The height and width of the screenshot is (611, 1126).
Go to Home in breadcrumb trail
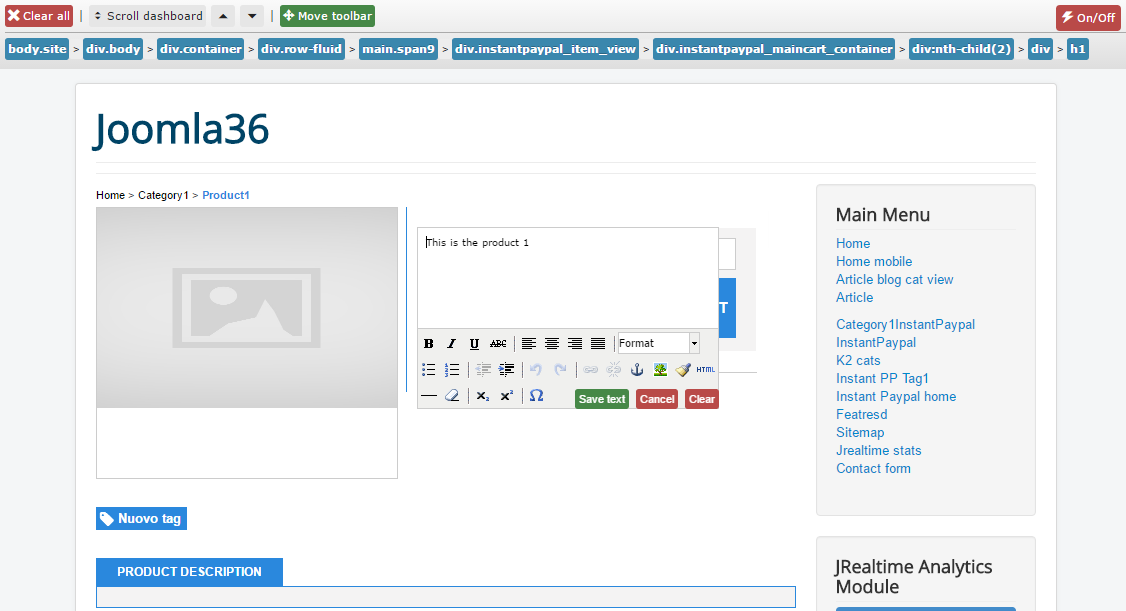coord(111,195)
